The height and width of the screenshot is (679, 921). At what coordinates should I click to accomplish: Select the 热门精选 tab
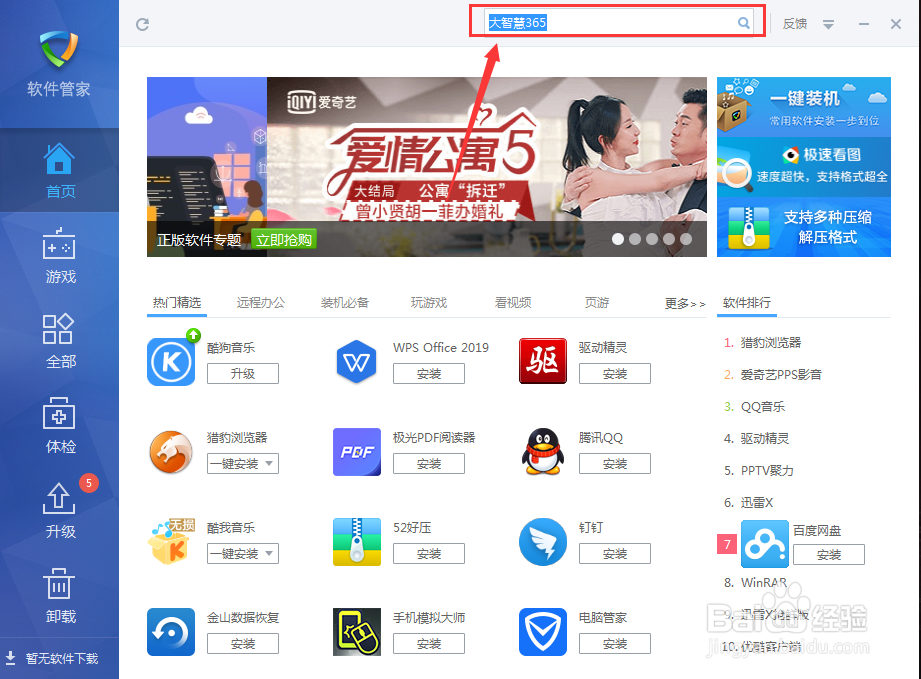coord(177,302)
